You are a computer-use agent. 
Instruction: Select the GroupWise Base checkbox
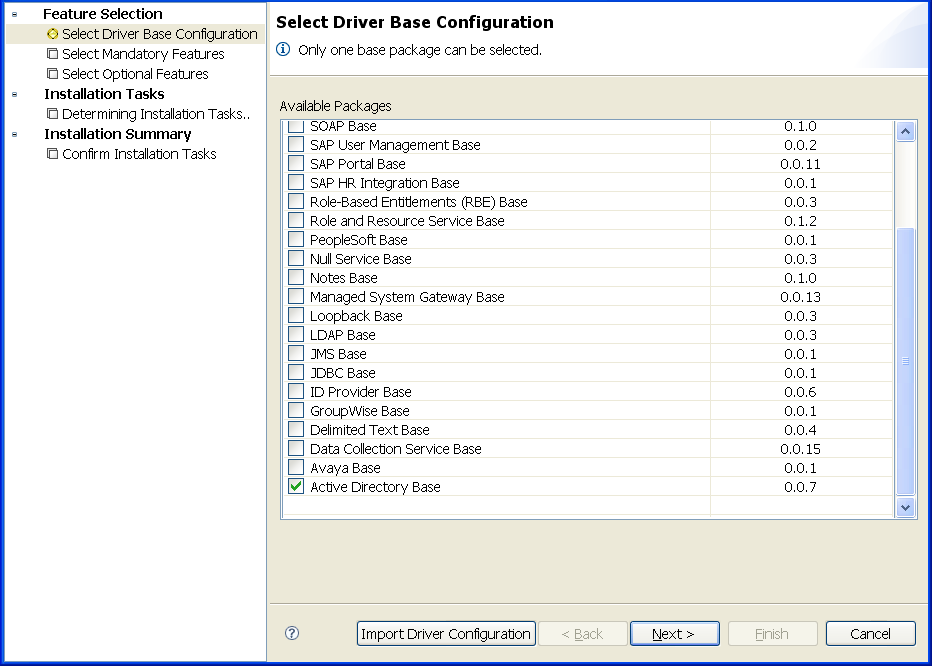click(296, 410)
